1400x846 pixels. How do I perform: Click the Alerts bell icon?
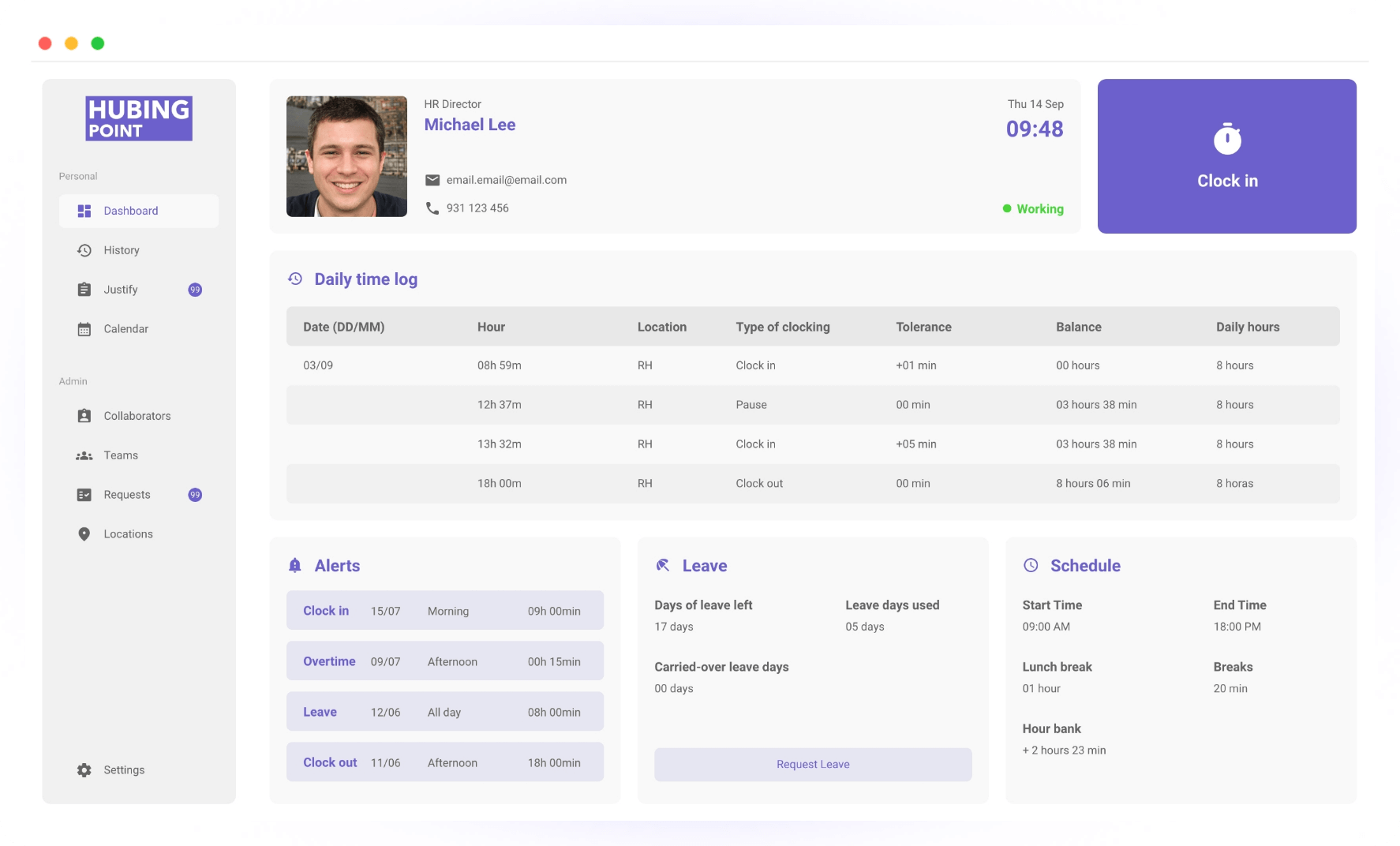click(295, 565)
